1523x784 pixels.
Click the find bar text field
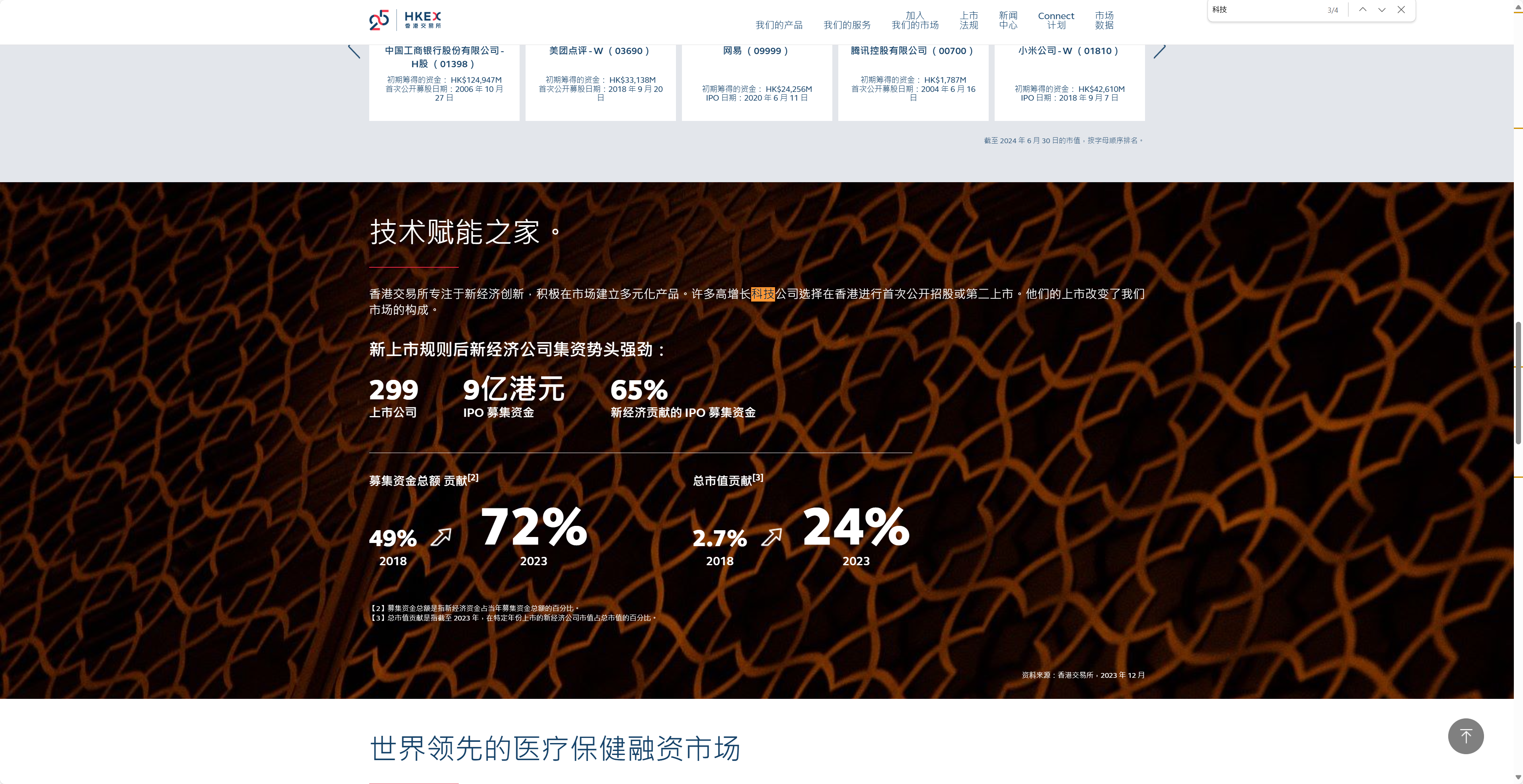click(1265, 10)
